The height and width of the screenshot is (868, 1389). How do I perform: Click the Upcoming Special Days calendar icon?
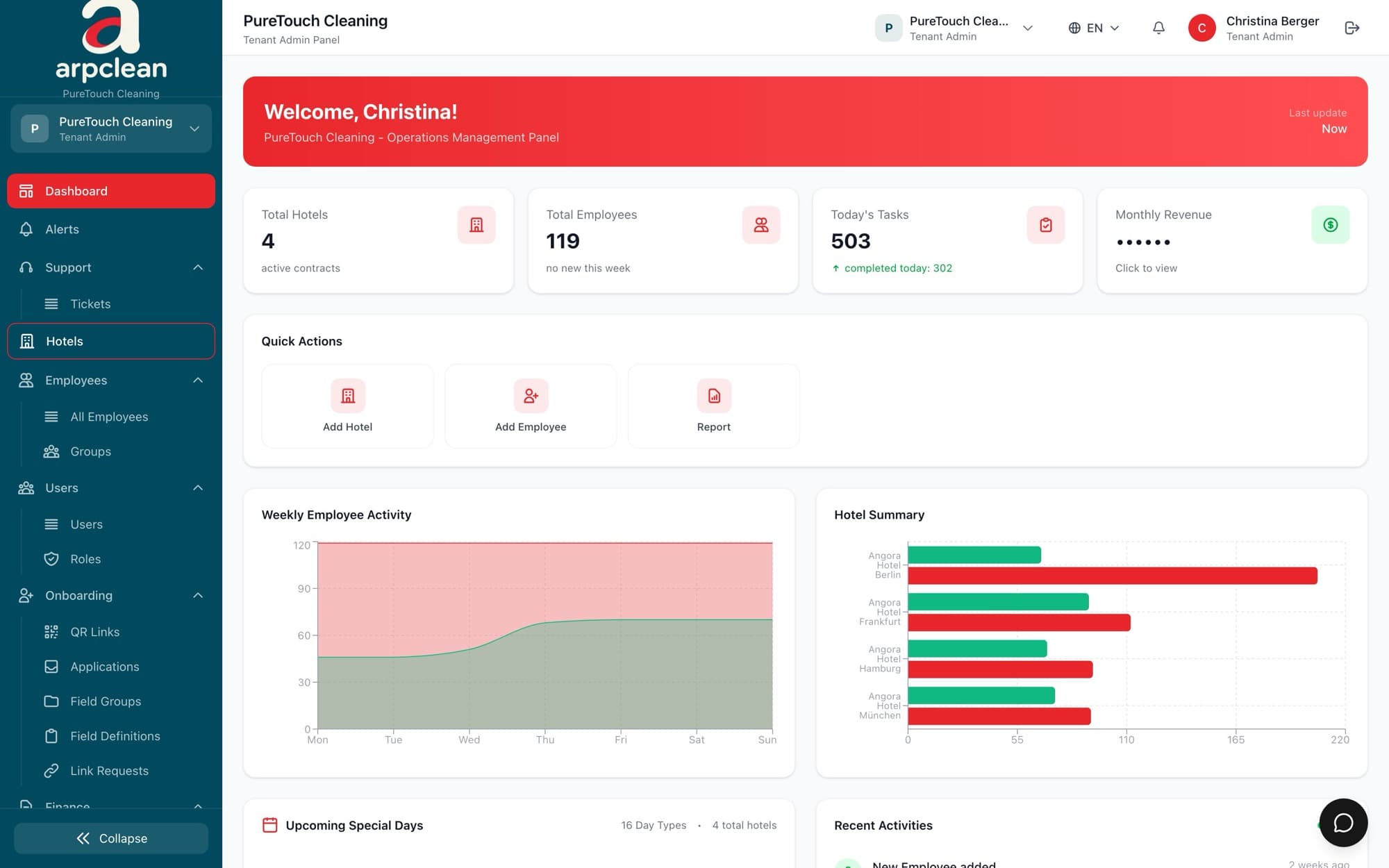270,825
